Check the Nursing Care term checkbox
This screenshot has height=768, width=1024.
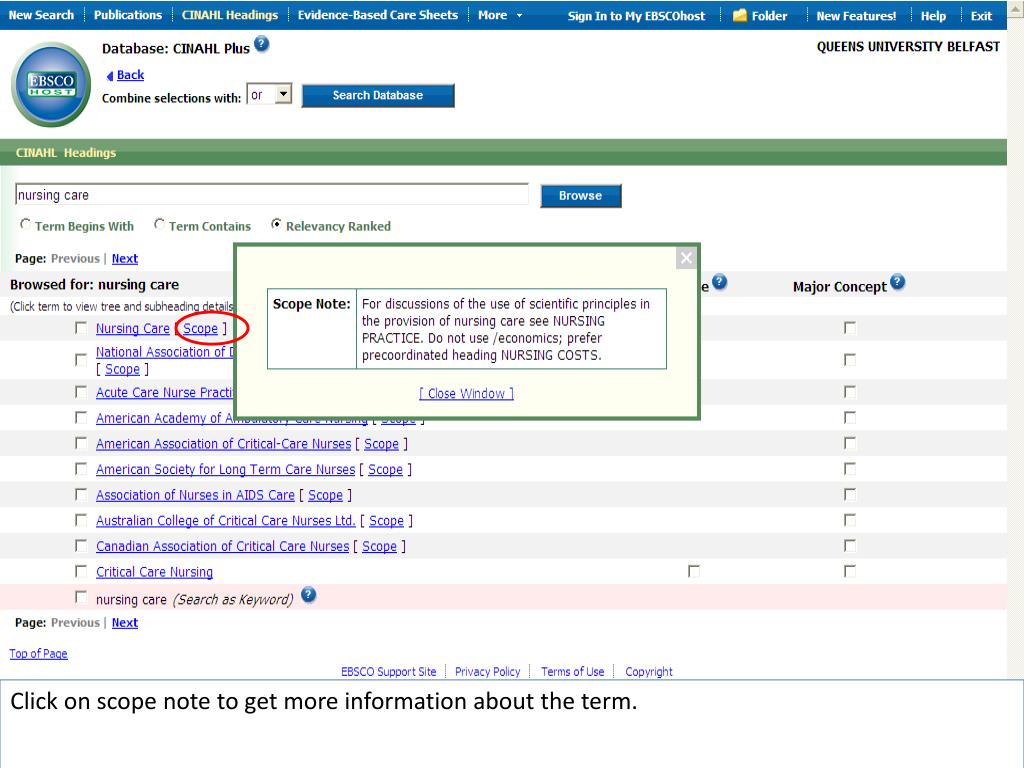[81, 328]
